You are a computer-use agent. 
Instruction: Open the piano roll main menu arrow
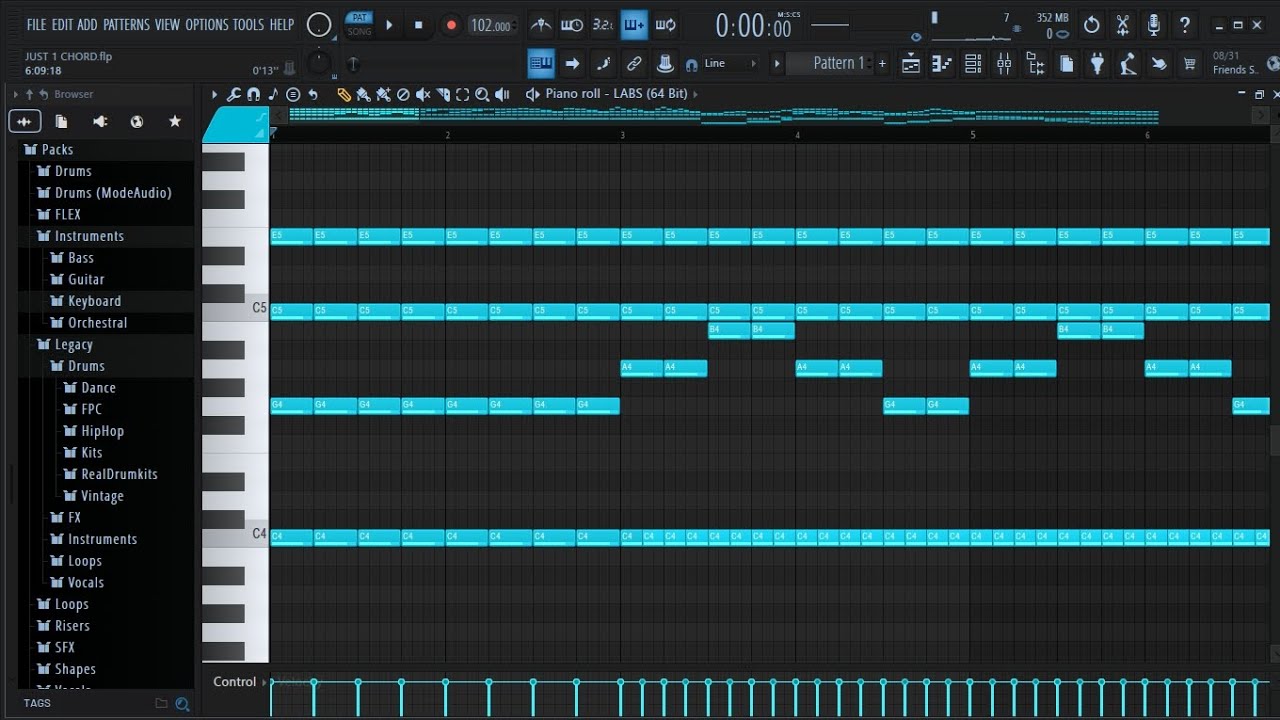tap(214, 94)
